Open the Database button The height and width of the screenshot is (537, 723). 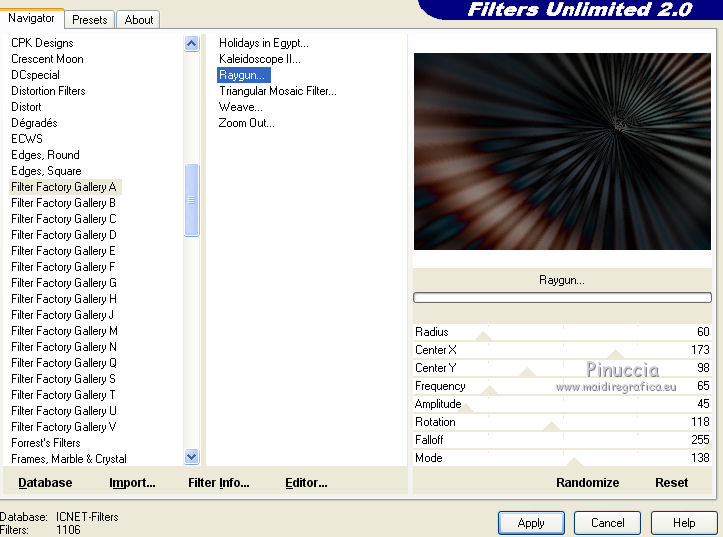45,483
